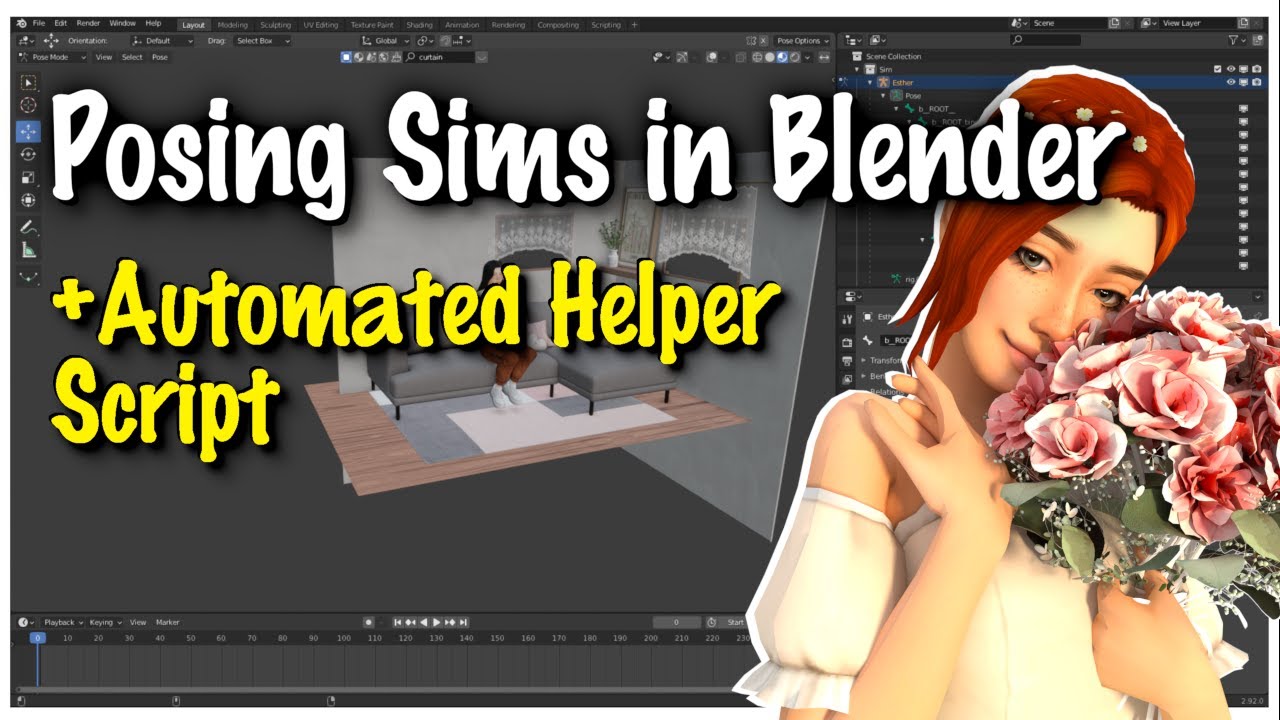Open the Marker menu in timeline
This screenshot has width=1280, height=720.
coord(167,622)
